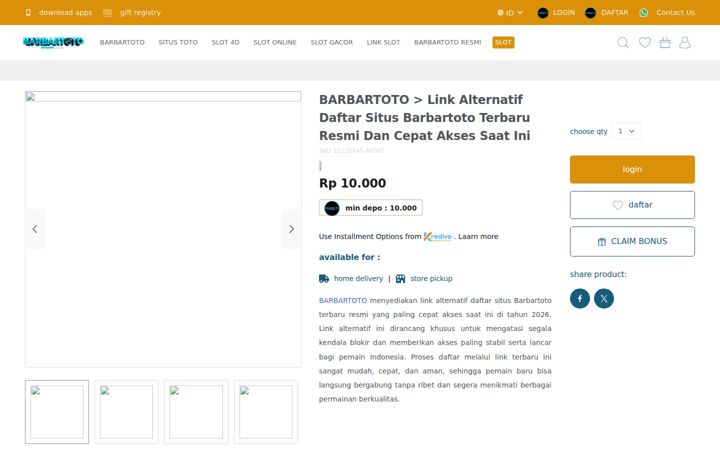The image size is (720, 450).
Task: Click the CLAIM BONUS button
Action: pos(632,242)
